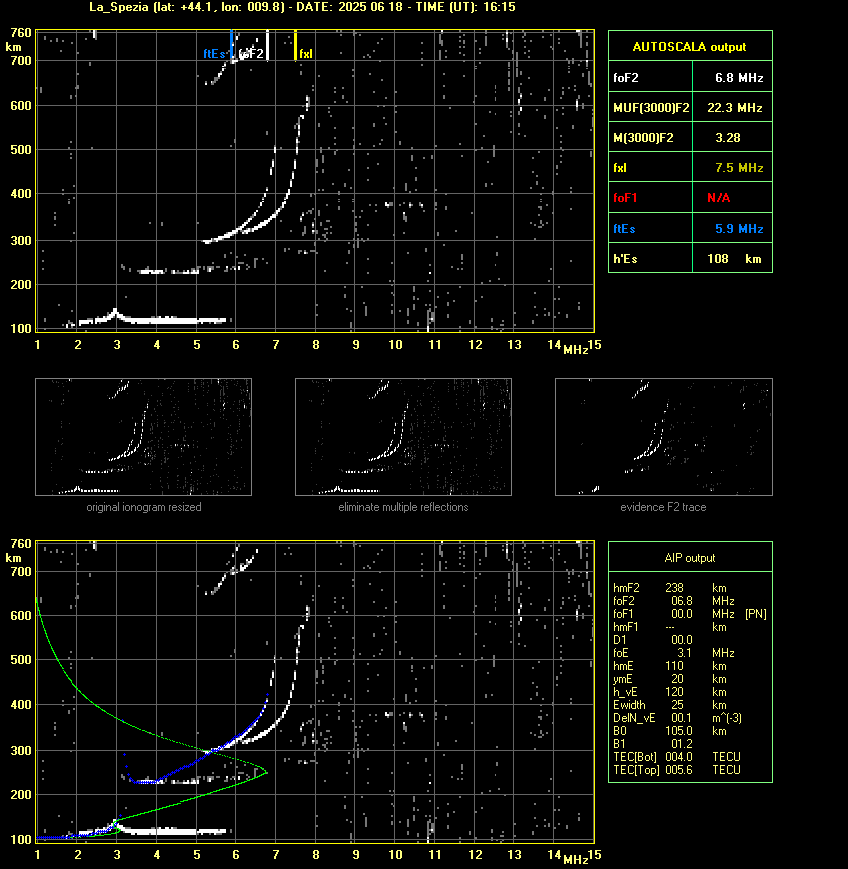Viewport: 848px width, 869px height.
Task: Click the foE value '3.1' in AIP output
Action: (685, 653)
